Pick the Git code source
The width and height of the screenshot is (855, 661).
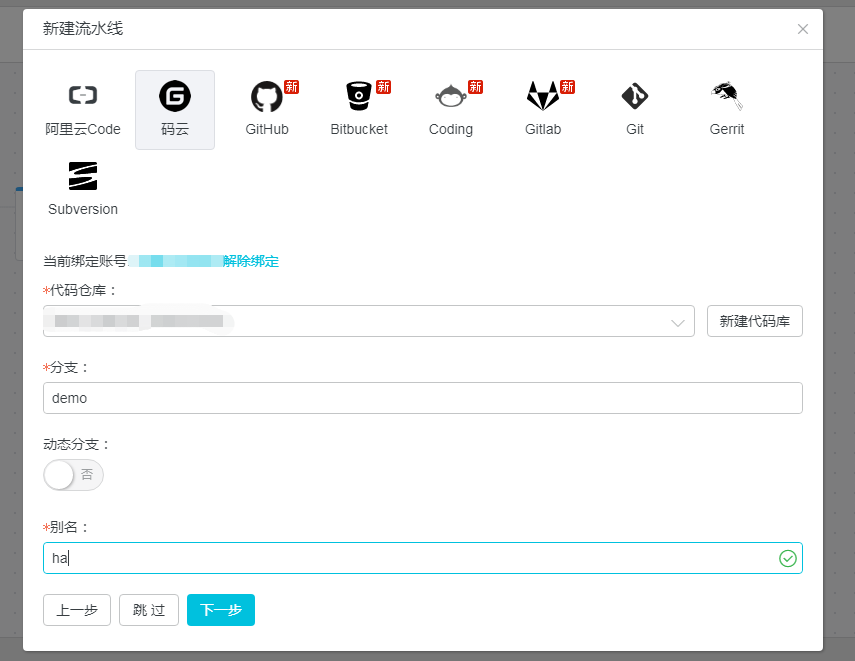tap(635, 110)
